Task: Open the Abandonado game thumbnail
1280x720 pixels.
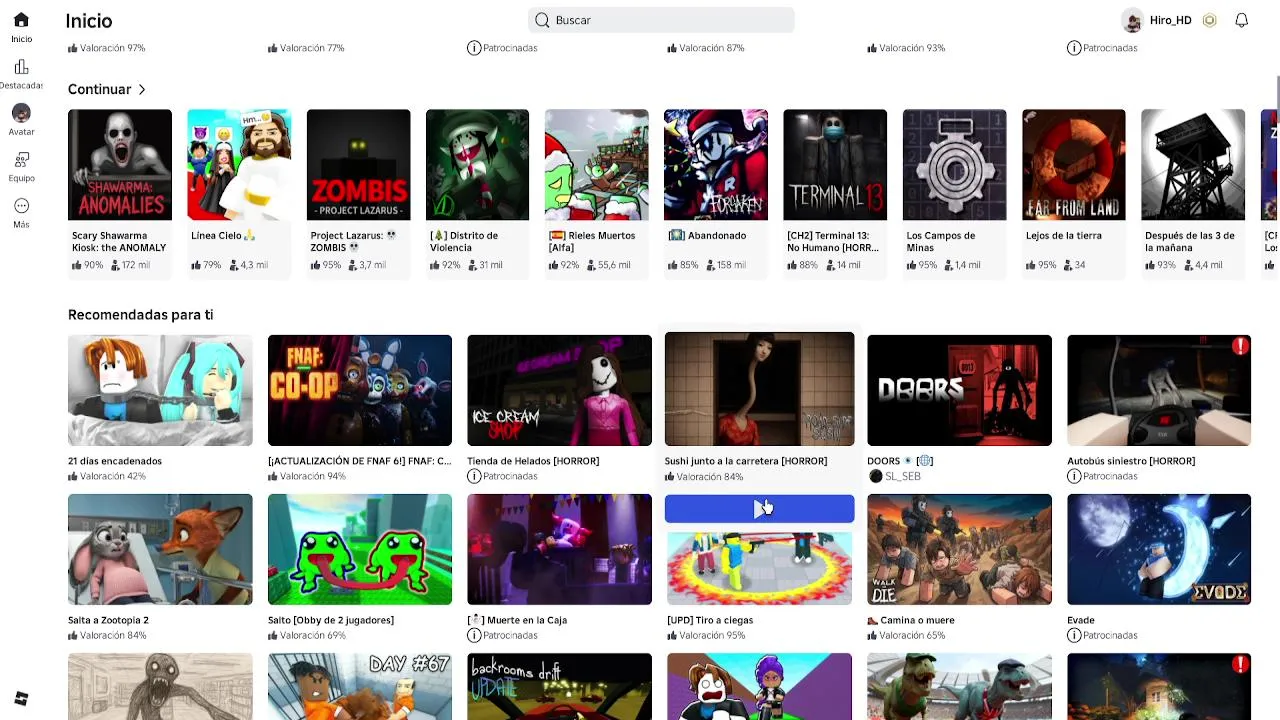Action: tap(716, 165)
